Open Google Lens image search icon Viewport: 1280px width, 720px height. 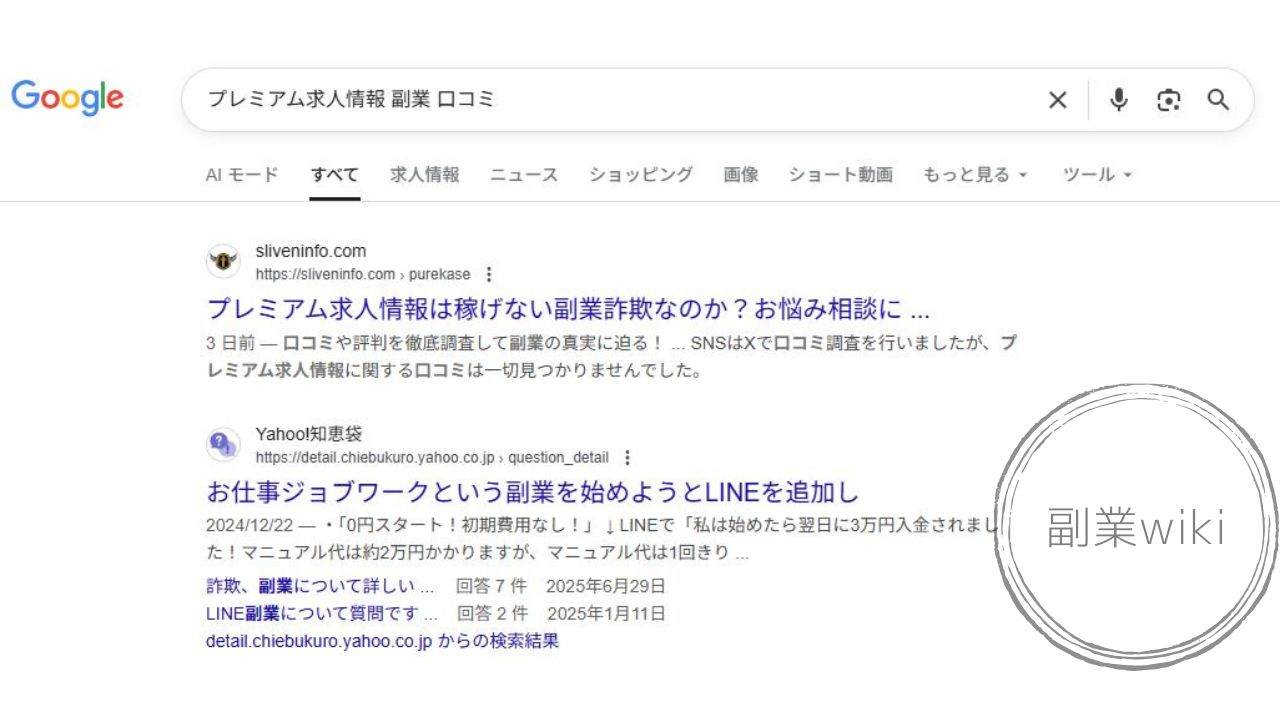(1168, 100)
